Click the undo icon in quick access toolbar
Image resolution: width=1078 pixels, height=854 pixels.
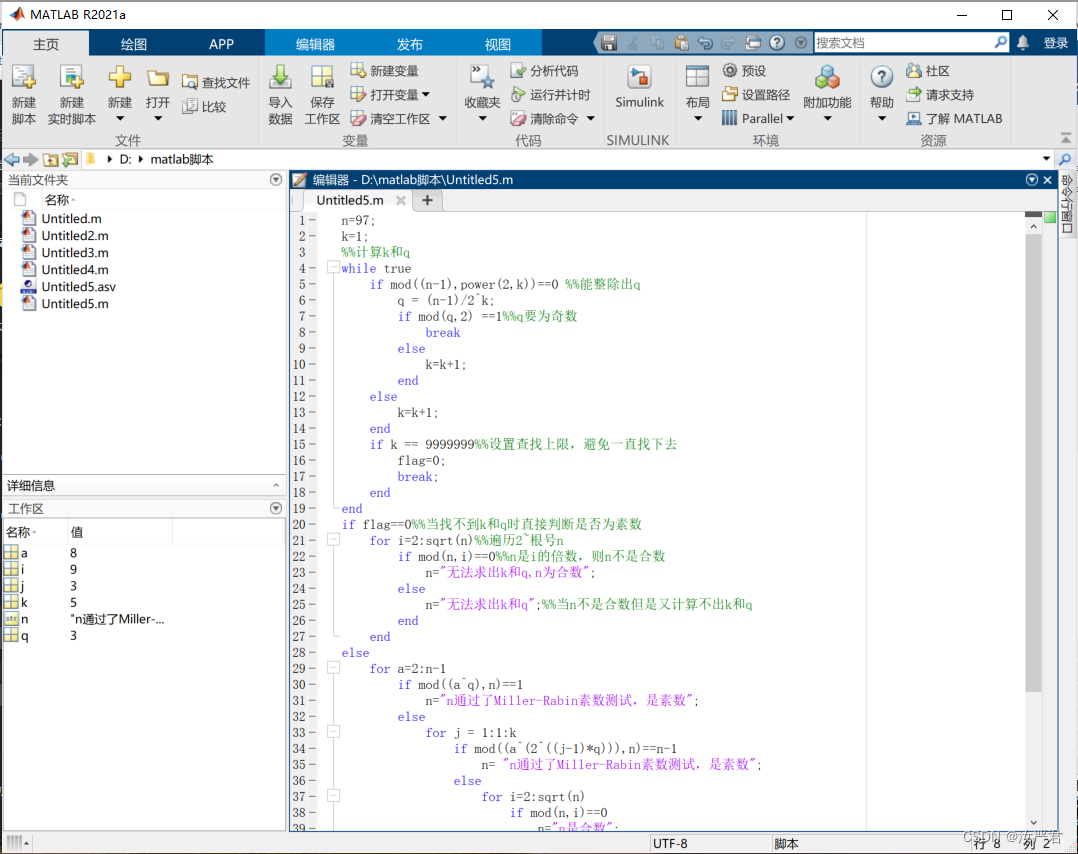tap(705, 43)
